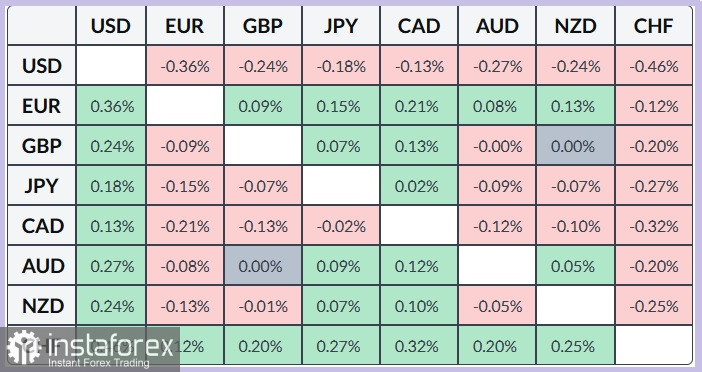
Task: Click the GBP/AUD cell showing -0.00%
Action: tap(497, 146)
